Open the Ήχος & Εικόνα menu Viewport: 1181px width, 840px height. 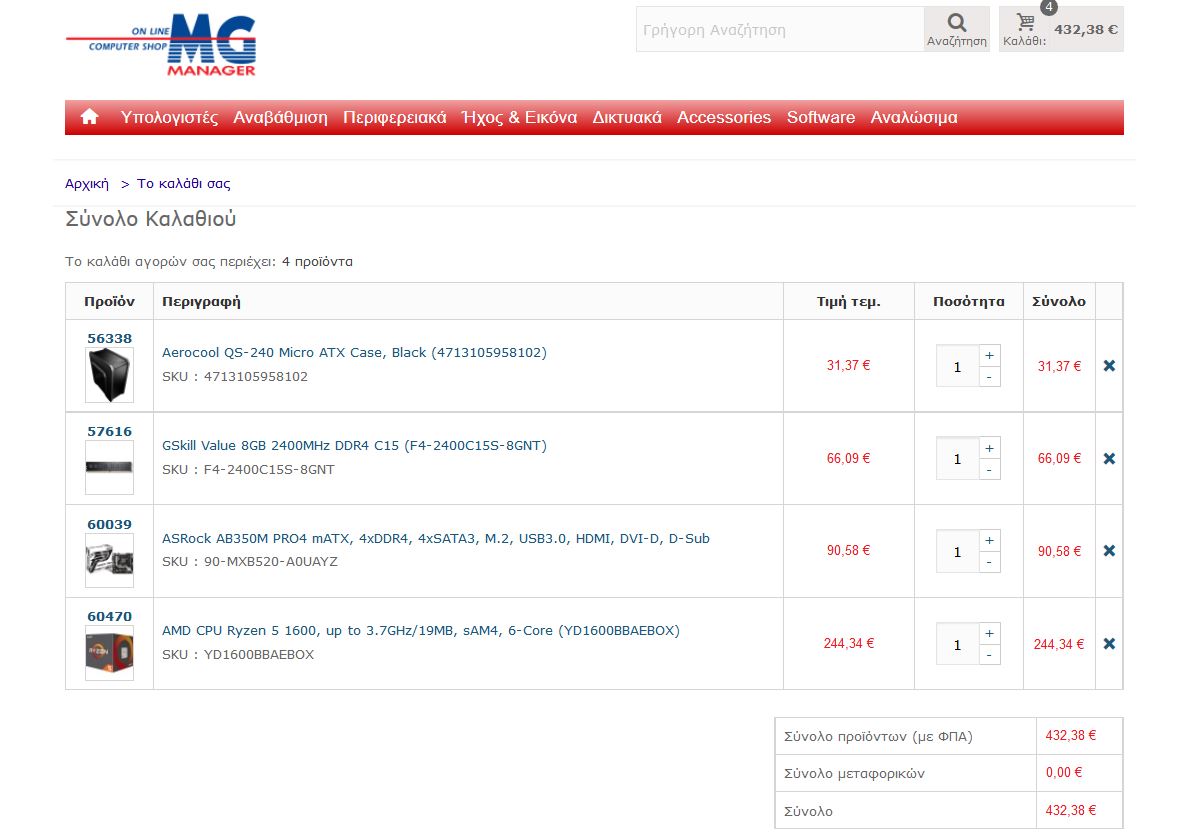point(519,118)
